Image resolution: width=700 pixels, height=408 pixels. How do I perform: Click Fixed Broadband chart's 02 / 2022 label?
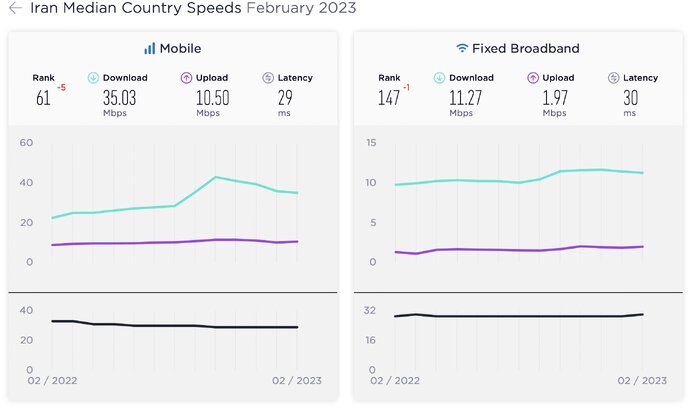(x=397, y=380)
